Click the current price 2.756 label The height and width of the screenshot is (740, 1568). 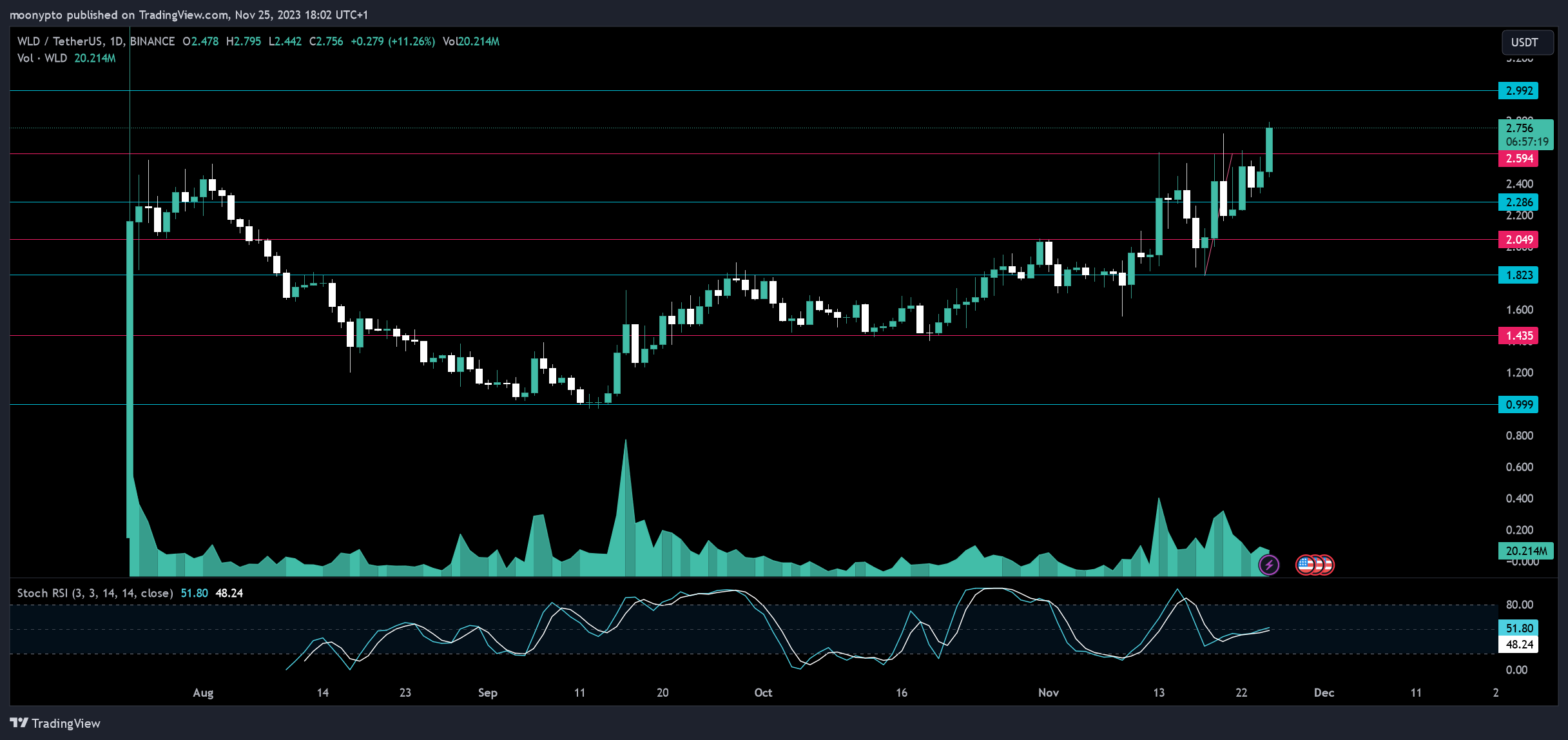1525,134
